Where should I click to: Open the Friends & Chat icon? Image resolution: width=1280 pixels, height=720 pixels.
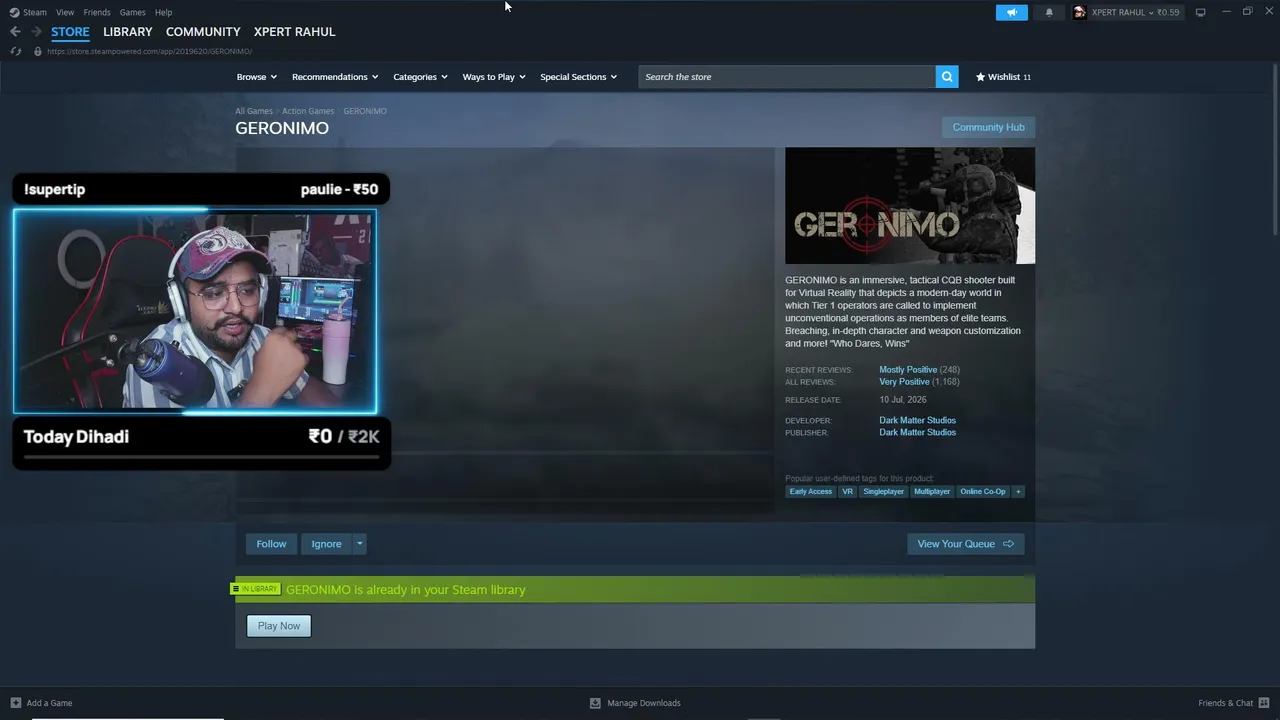pyautogui.click(x=1265, y=703)
